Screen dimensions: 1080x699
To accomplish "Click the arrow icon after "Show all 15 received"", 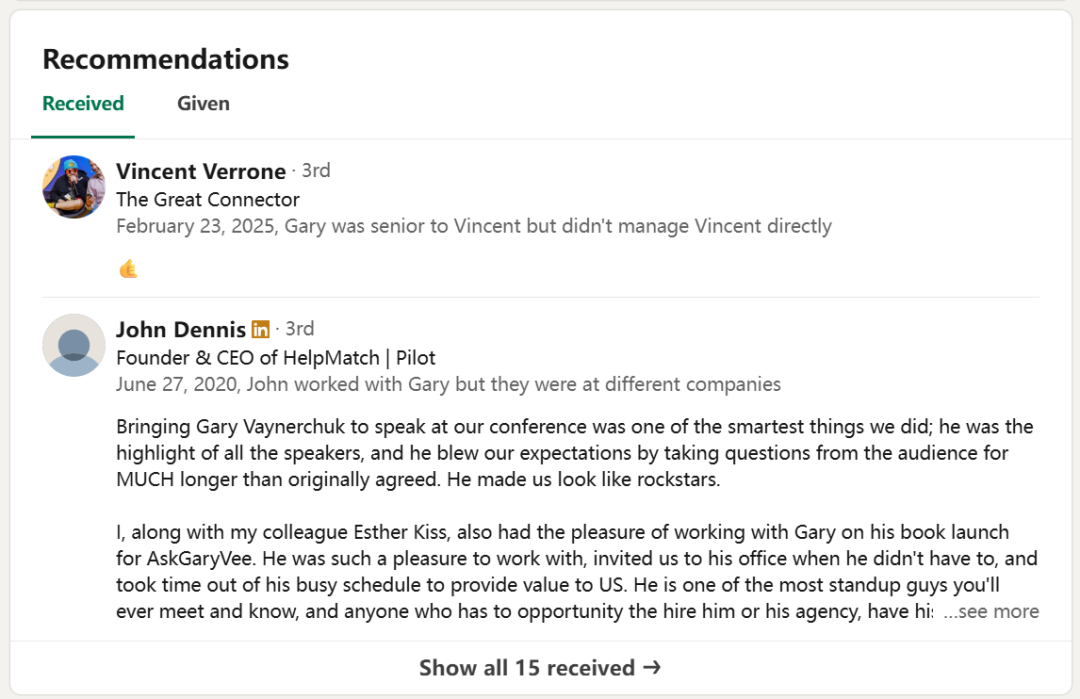I will point(651,668).
